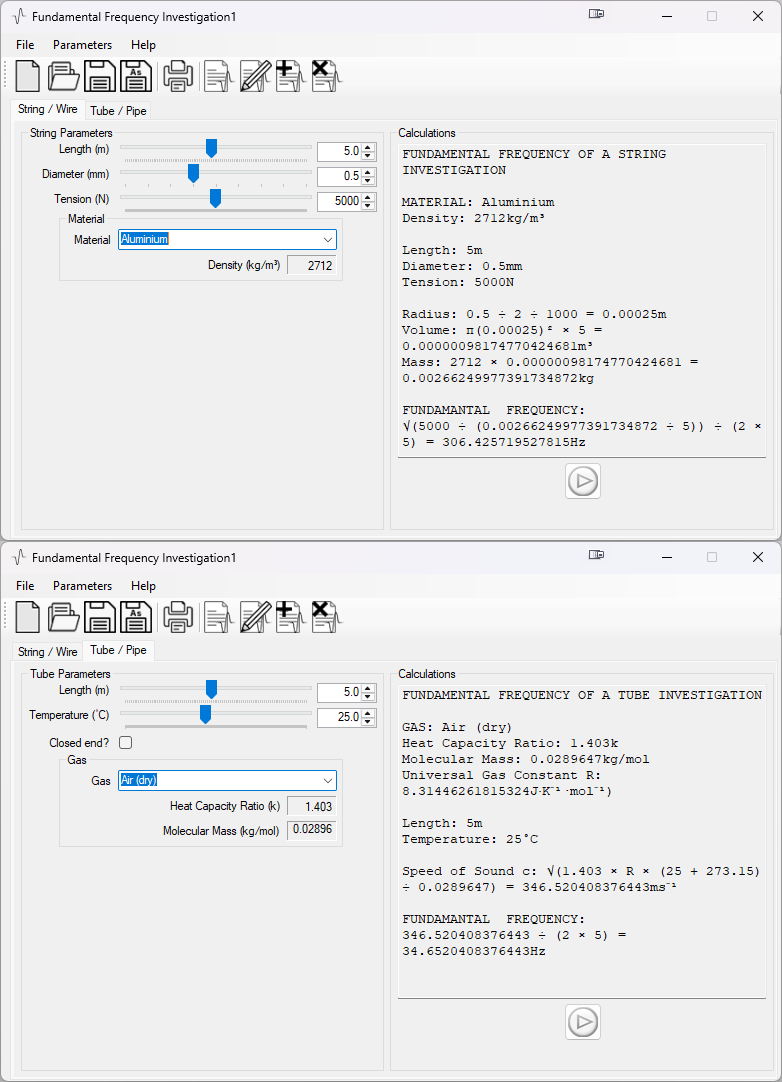
Task: Increase Tension value with up arrow
Action: pos(369,197)
